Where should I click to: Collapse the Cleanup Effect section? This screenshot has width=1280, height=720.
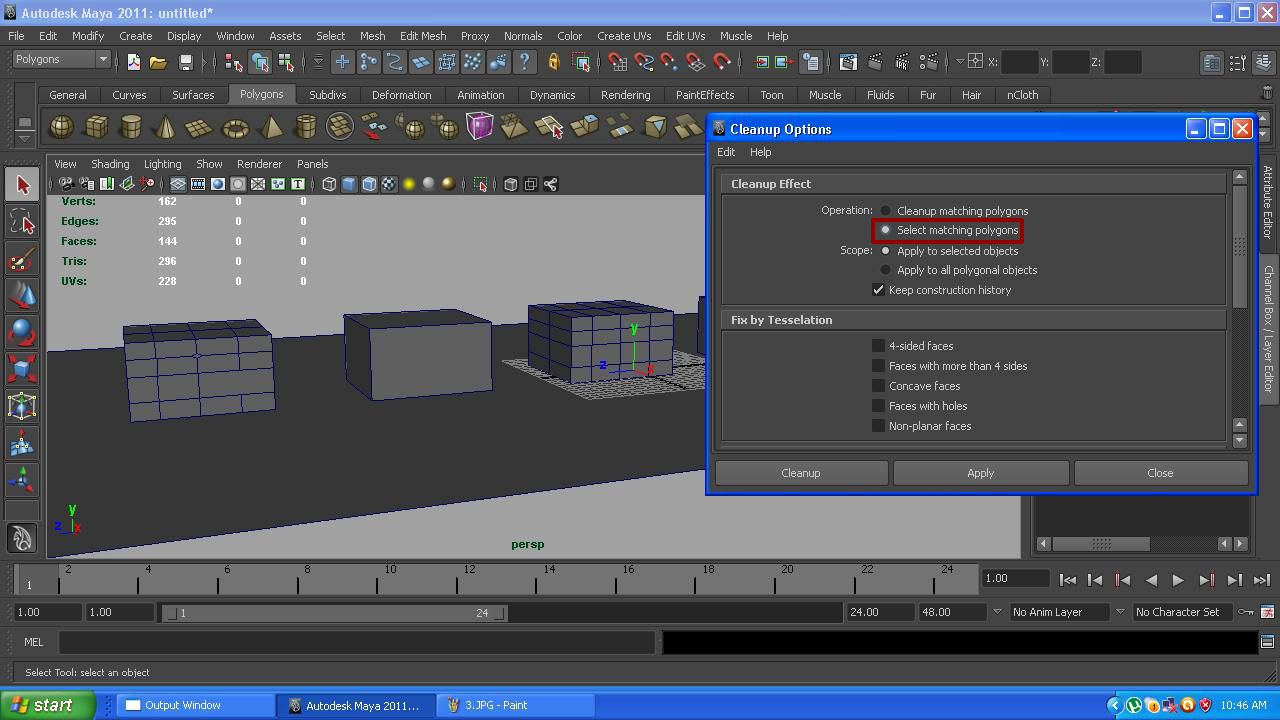pos(973,184)
